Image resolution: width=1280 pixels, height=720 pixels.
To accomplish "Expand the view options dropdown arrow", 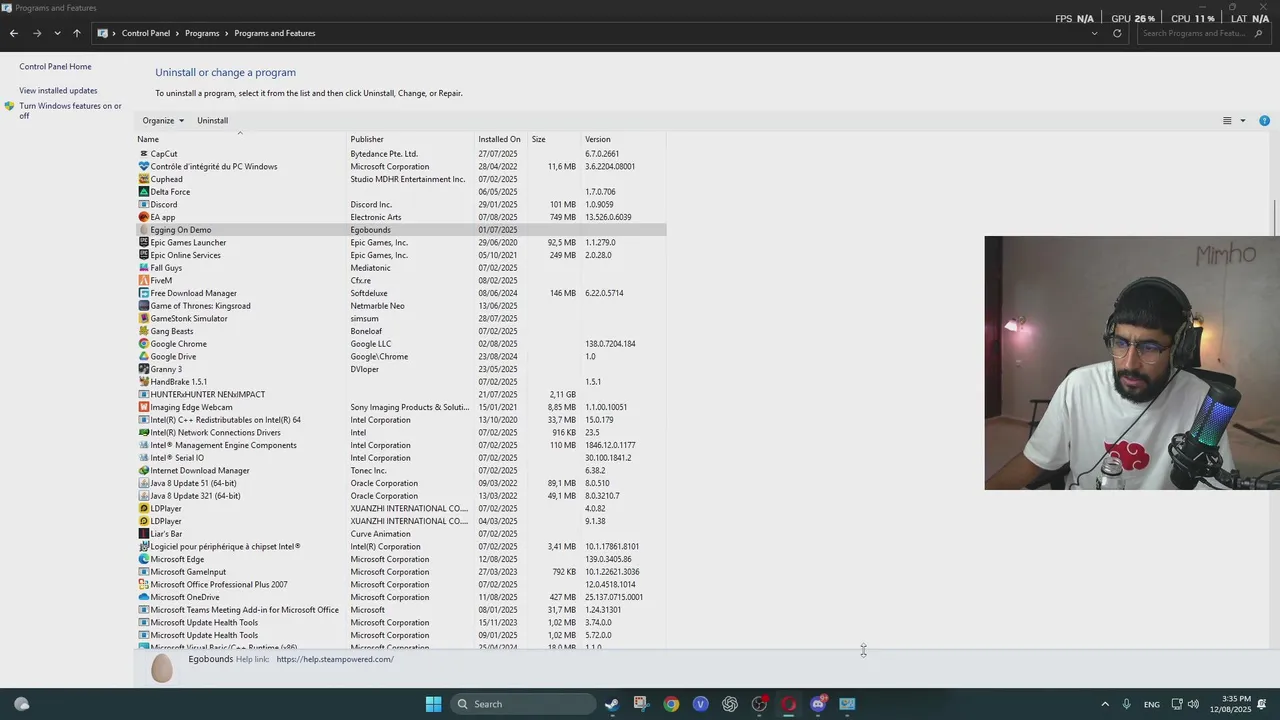I will [x=1243, y=121].
